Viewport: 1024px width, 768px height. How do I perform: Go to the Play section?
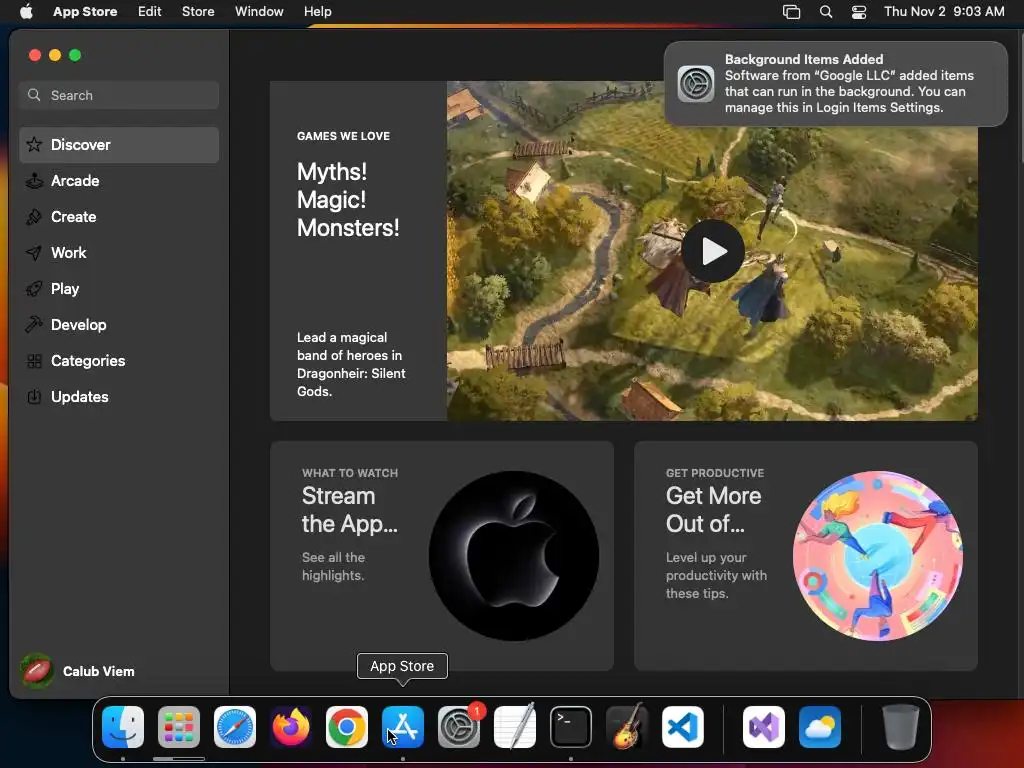[x=119, y=289]
